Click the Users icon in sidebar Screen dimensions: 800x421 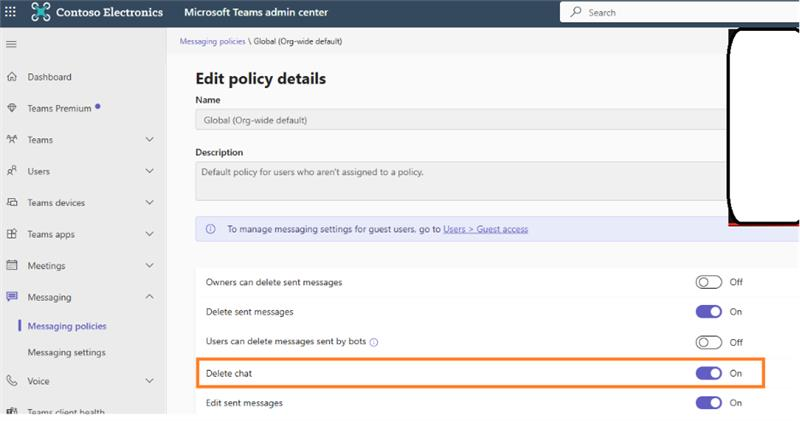click(12, 171)
